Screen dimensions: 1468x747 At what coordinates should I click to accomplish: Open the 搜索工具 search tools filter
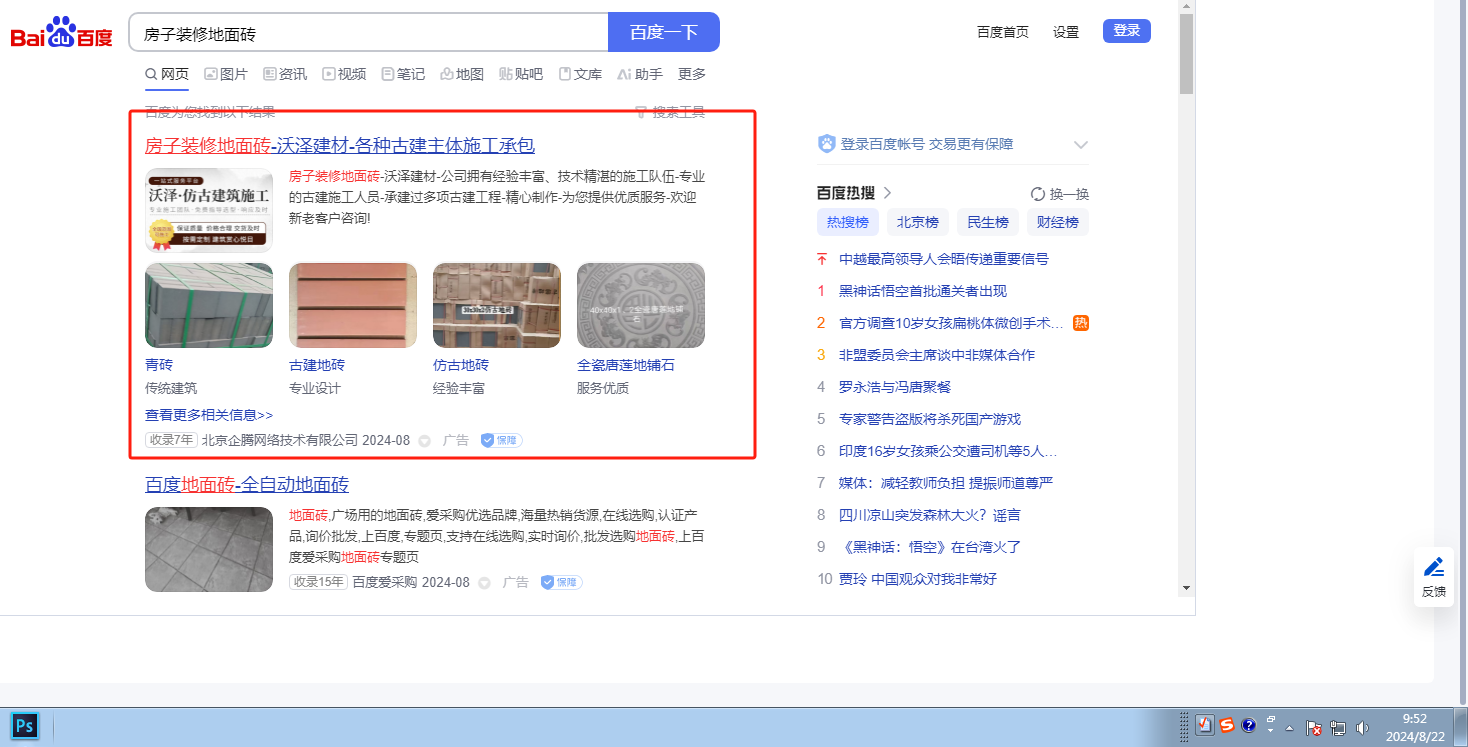[x=670, y=112]
